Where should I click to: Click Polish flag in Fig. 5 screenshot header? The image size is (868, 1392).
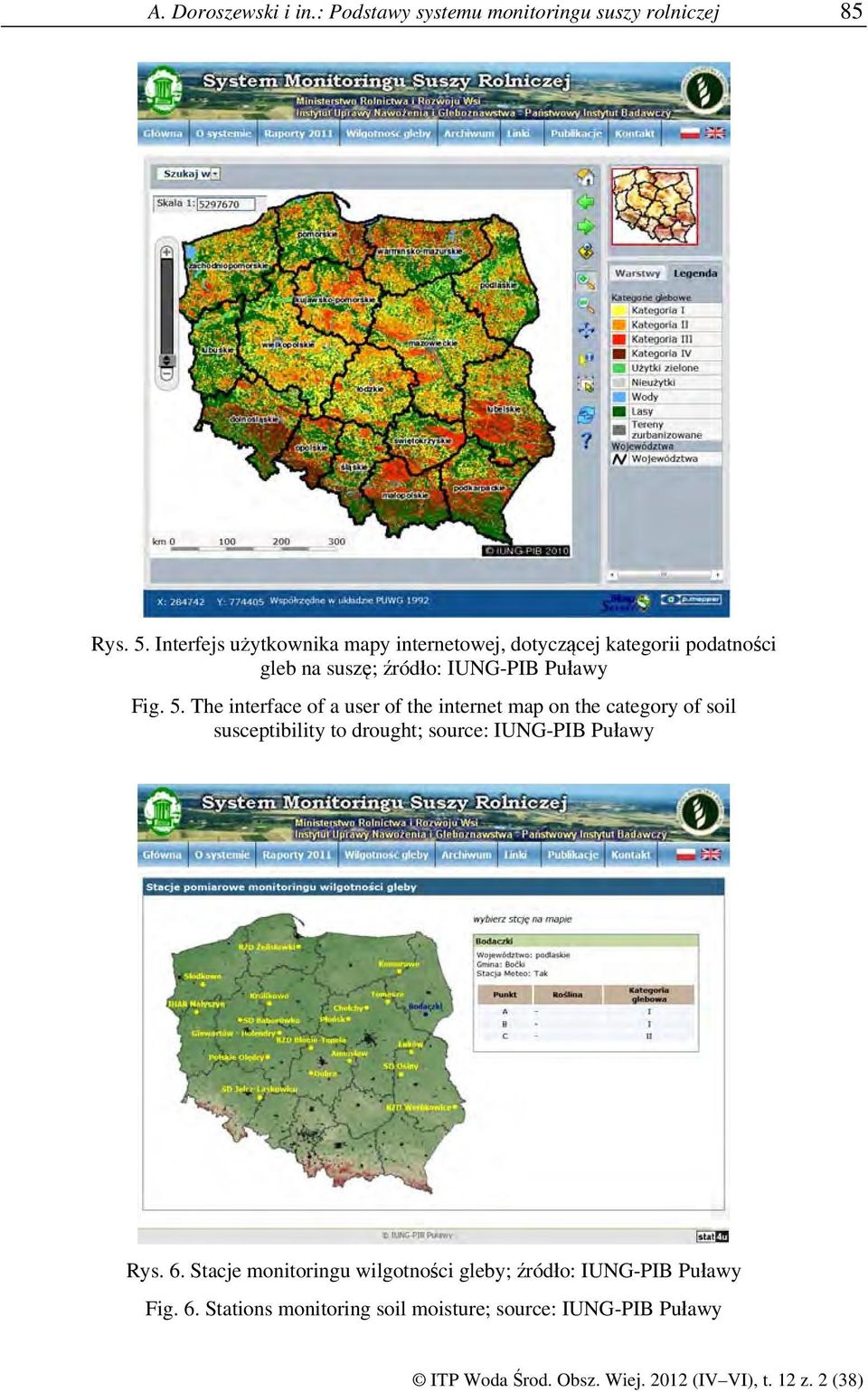690,133
